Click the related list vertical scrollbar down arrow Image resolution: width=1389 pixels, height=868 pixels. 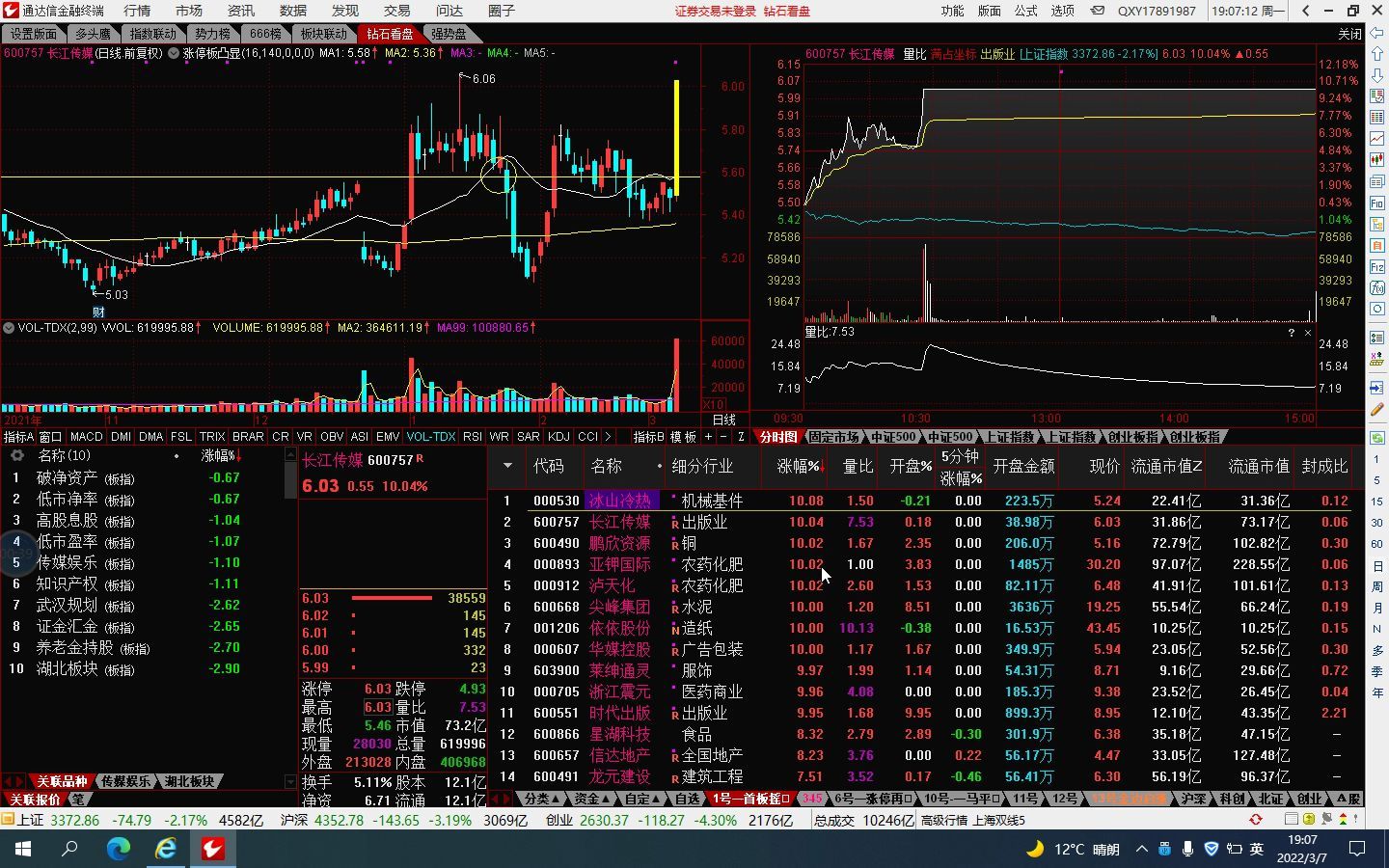pyautogui.click(x=290, y=782)
